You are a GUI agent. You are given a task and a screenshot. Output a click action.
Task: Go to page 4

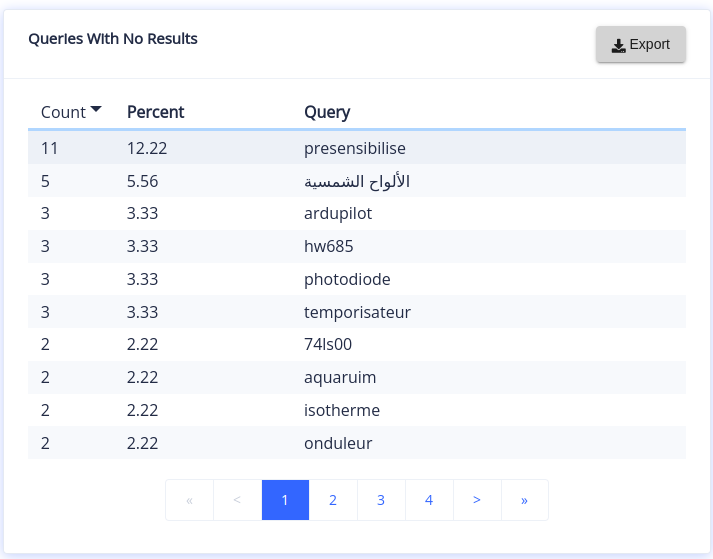(x=429, y=500)
